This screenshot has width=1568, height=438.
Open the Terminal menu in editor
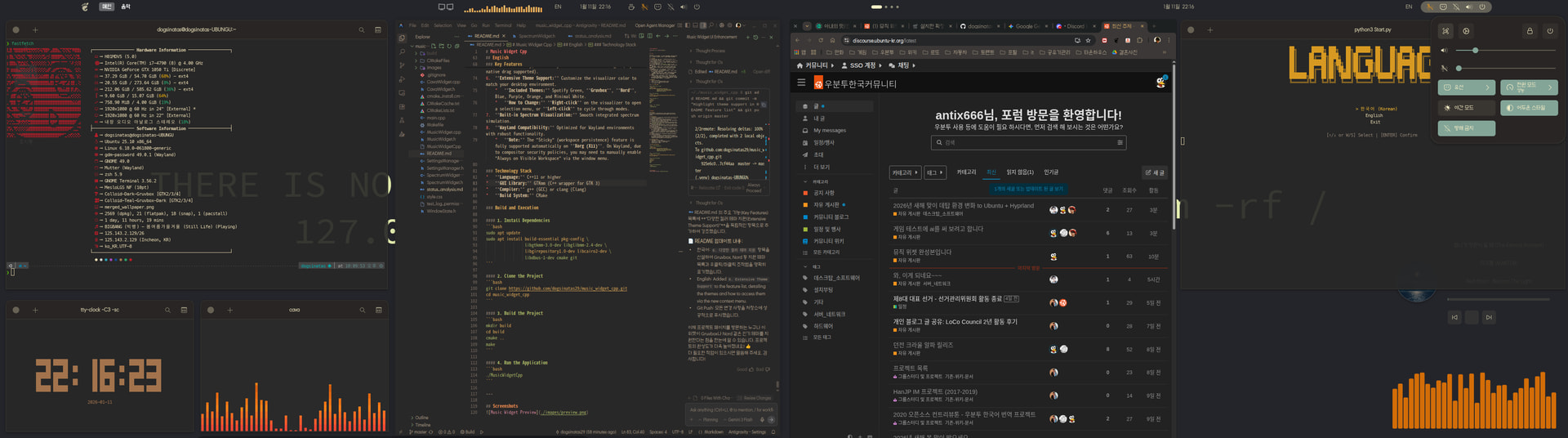(503, 25)
